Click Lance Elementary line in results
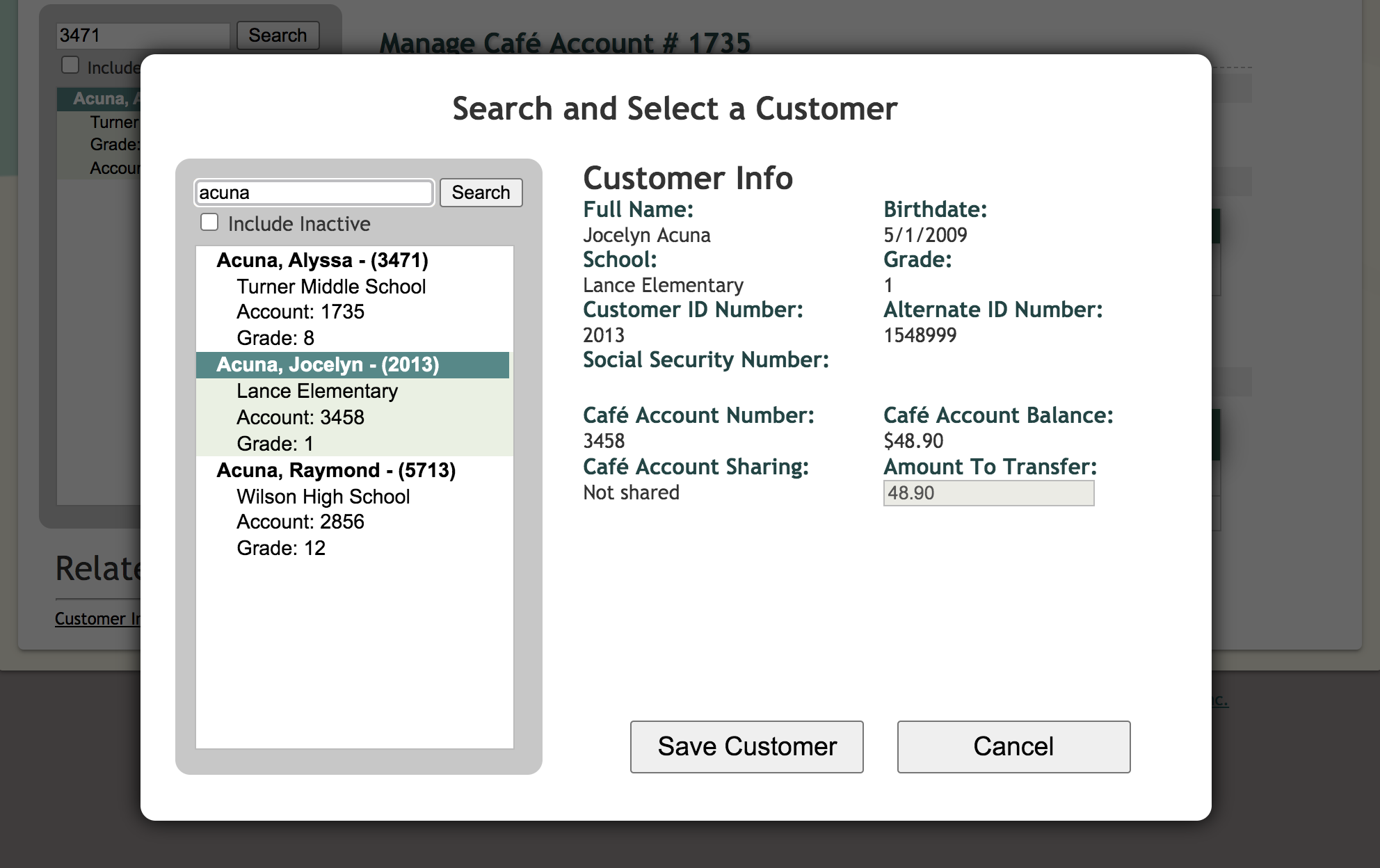1380x868 pixels. click(x=317, y=391)
